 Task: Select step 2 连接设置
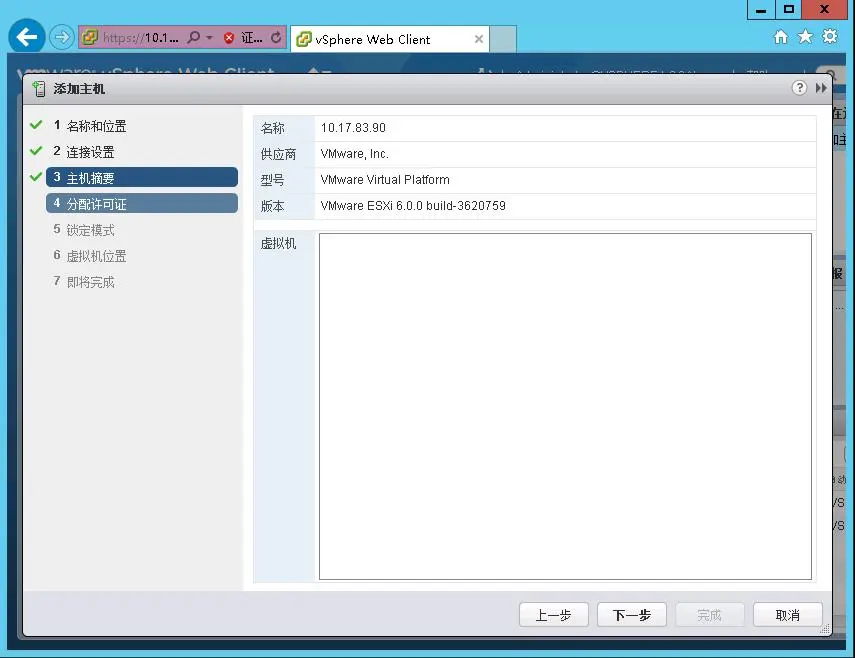coord(142,152)
